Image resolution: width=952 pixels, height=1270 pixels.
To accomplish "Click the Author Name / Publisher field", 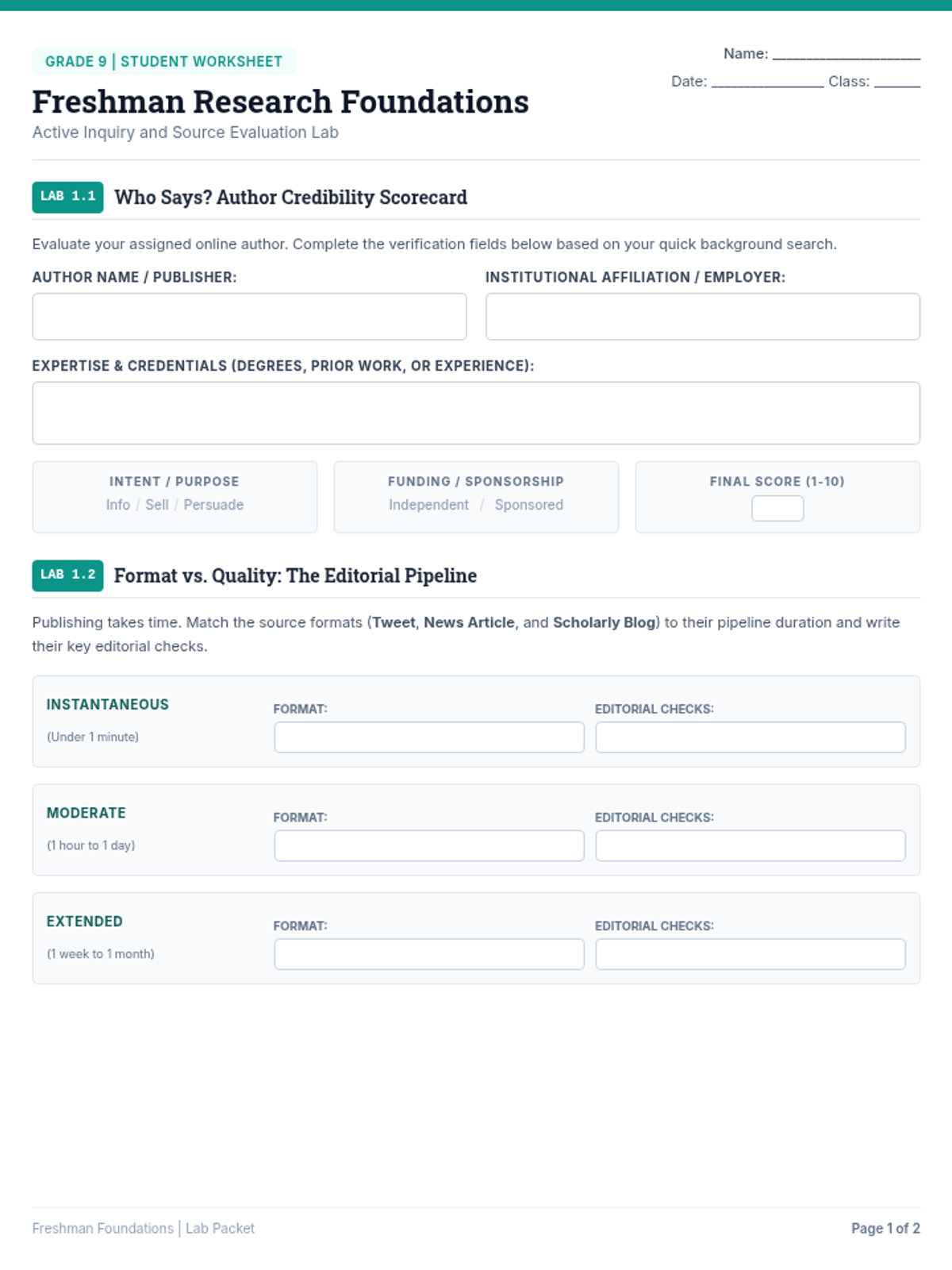I will [249, 317].
